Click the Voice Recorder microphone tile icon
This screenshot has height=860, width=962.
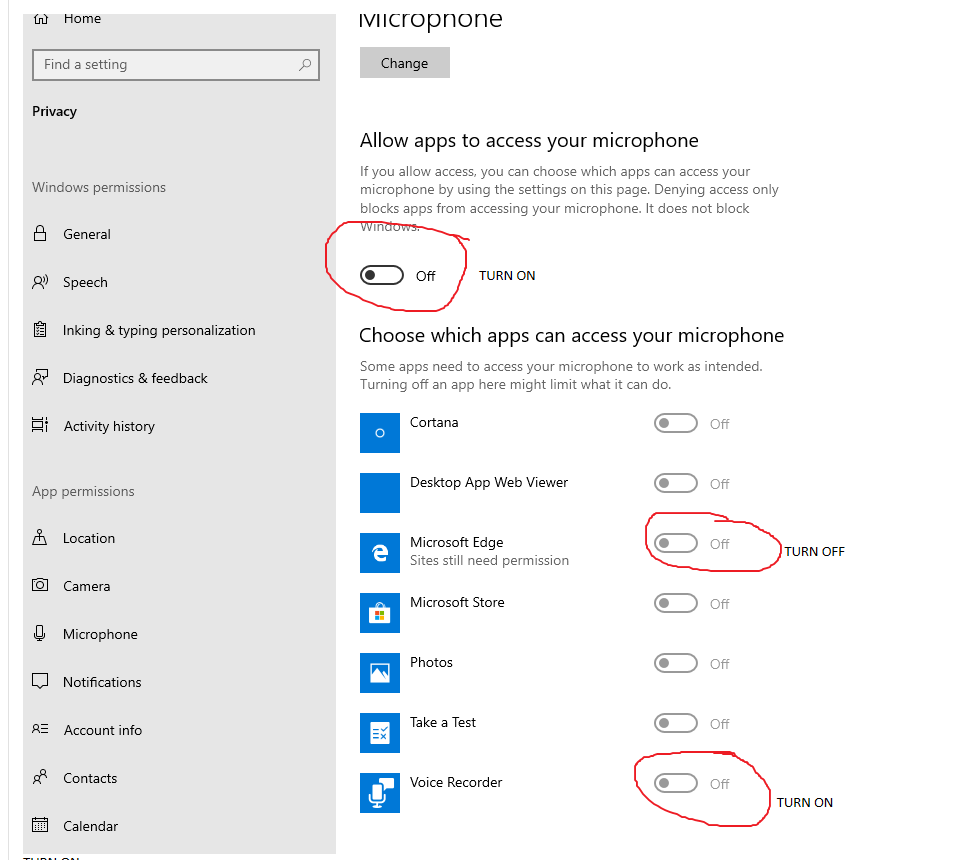click(380, 793)
